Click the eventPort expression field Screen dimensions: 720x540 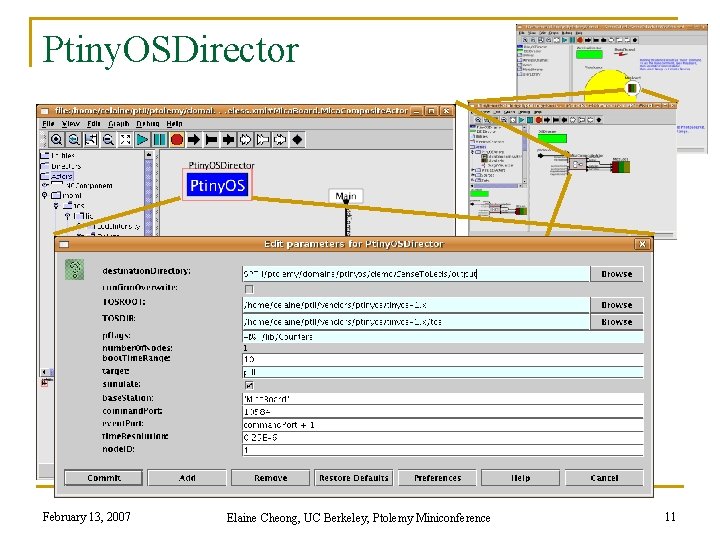pyautogui.click(x=443, y=425)
